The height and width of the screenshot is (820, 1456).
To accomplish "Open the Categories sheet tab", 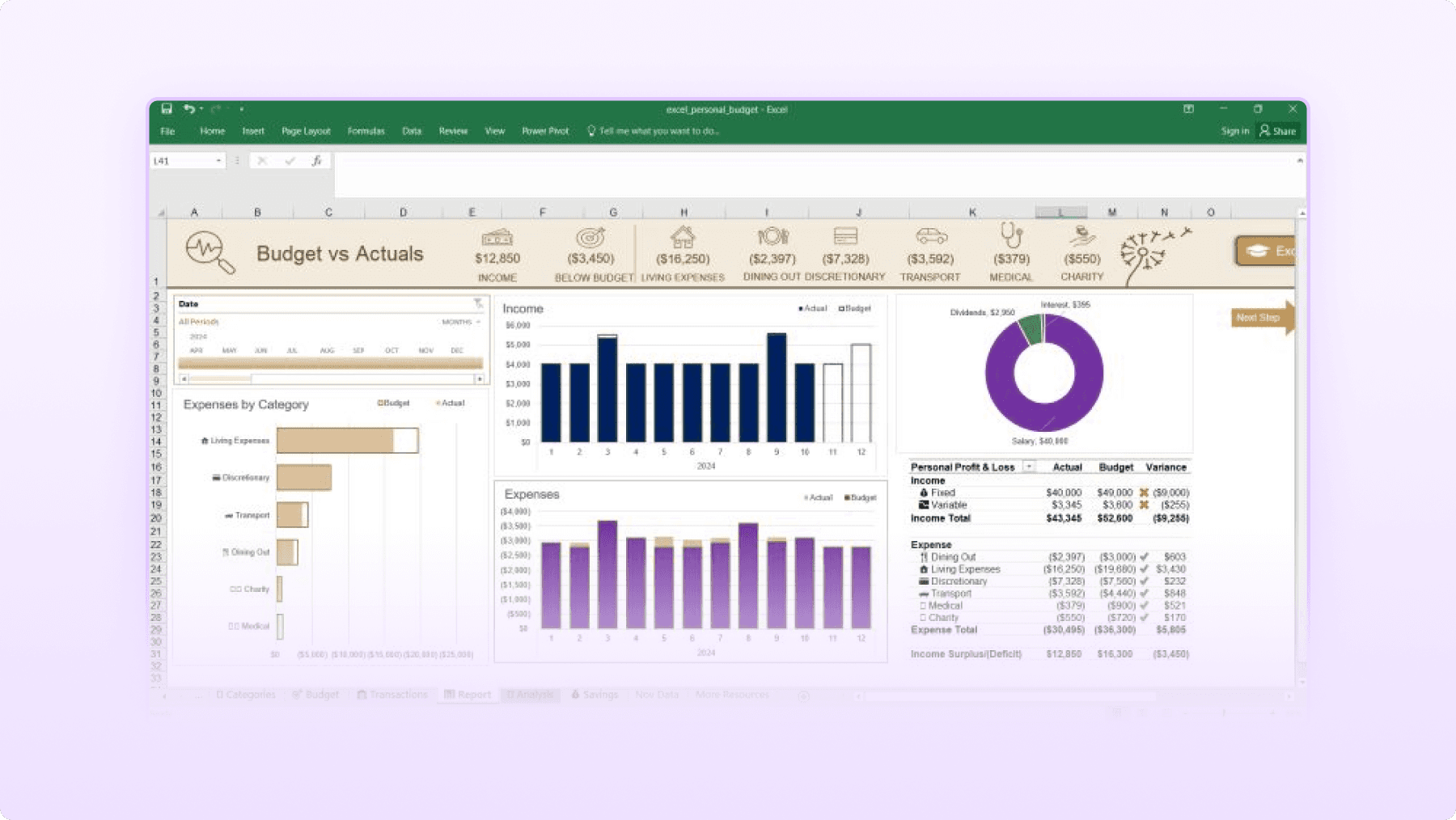I will 245,695.
